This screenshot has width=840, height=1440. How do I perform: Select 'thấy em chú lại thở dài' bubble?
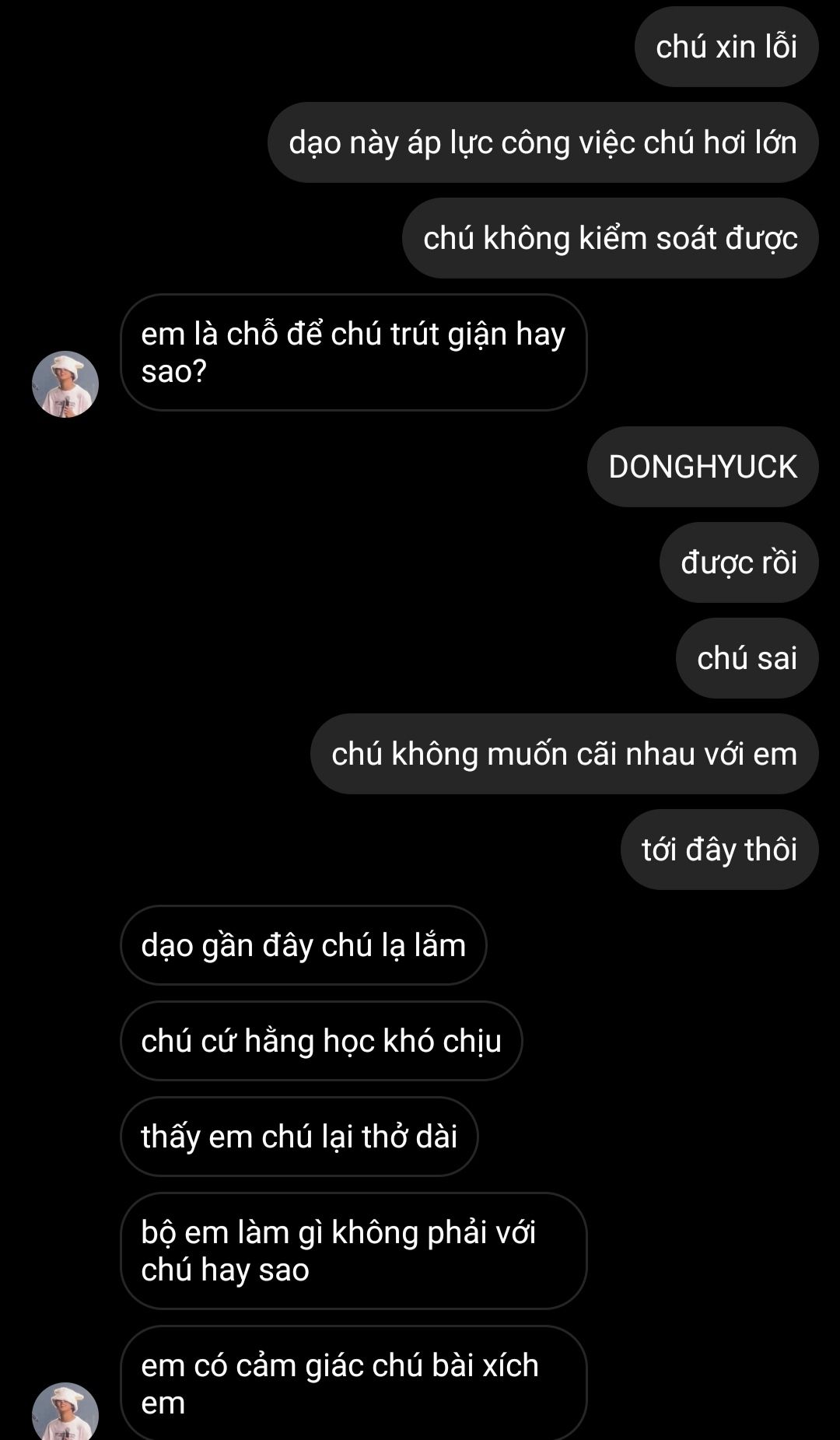tap(299, 1137)
